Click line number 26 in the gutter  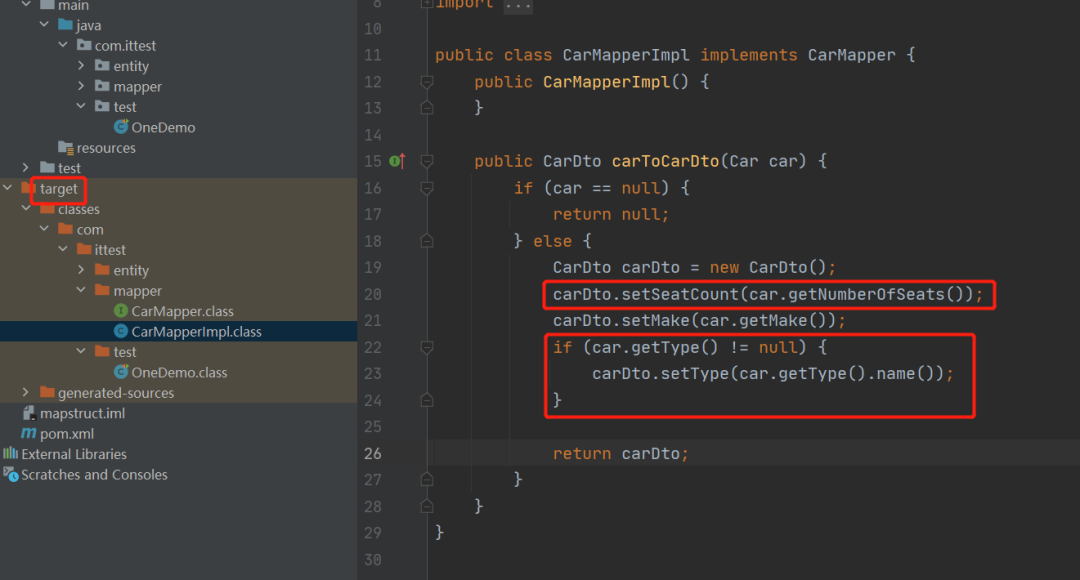point(373,453)
